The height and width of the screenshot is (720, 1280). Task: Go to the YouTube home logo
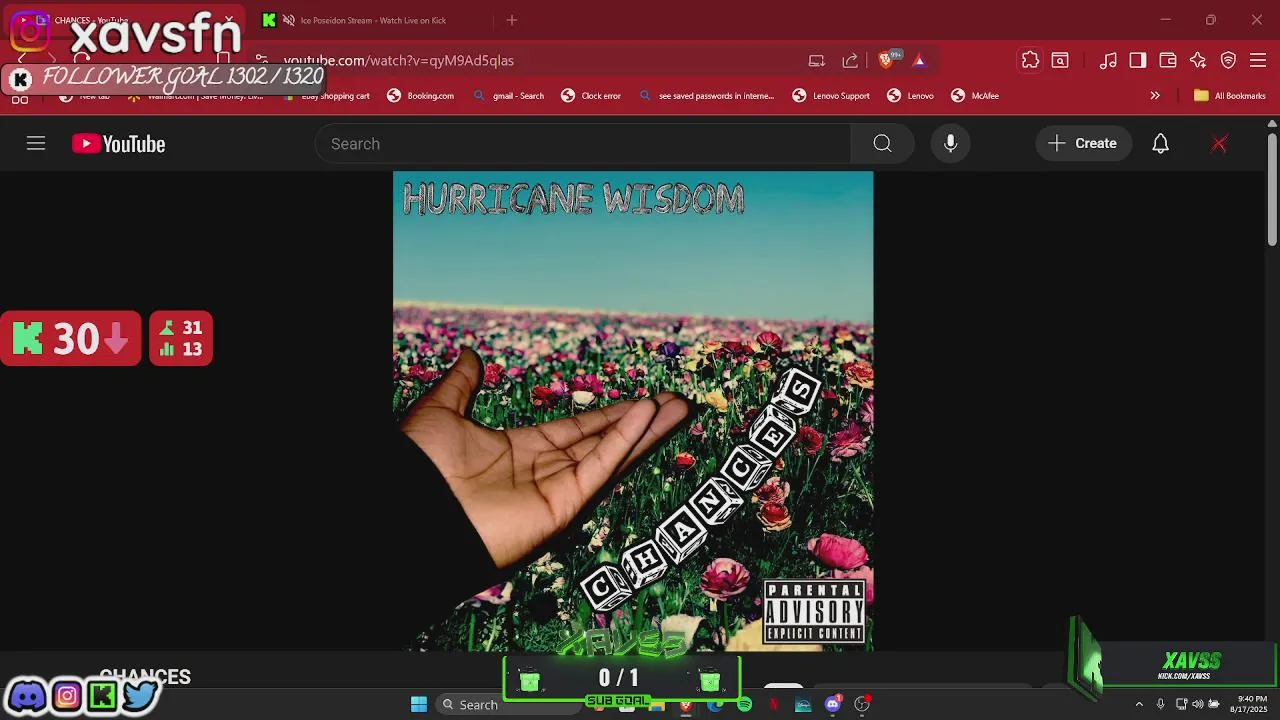pos(118,144)
